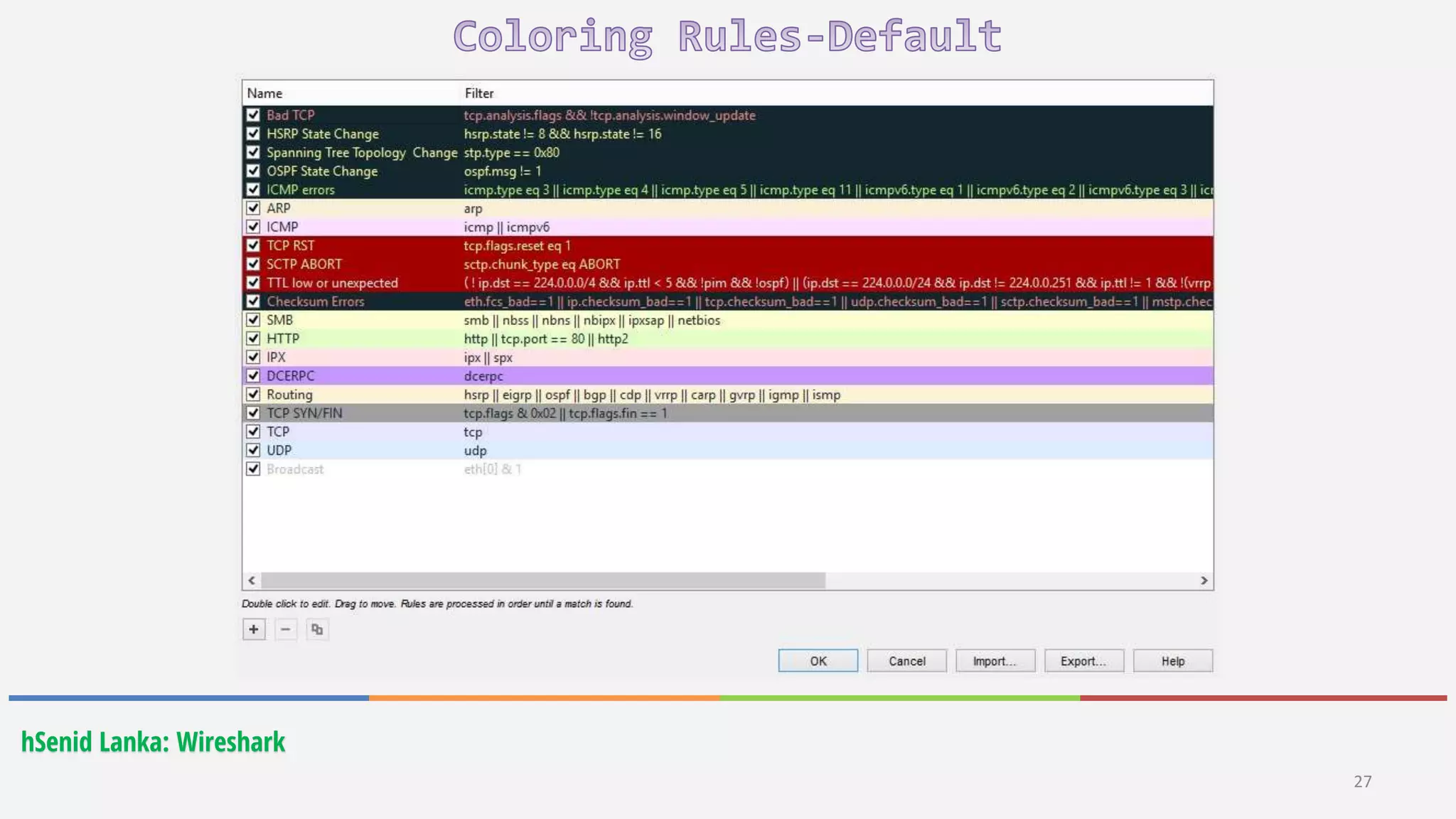Screen dimensions: 1456x819
Task: Click the filter 'tcp.flags.reset eq 1'
Action: click(518, 245)
